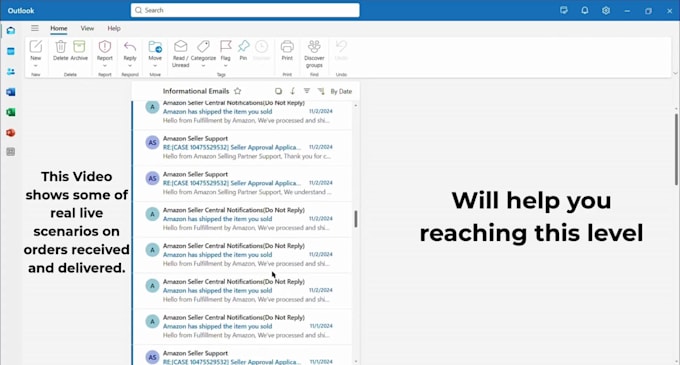
Task: Add Informational Emails folder to favorites with star
Action: pos(237,91)
